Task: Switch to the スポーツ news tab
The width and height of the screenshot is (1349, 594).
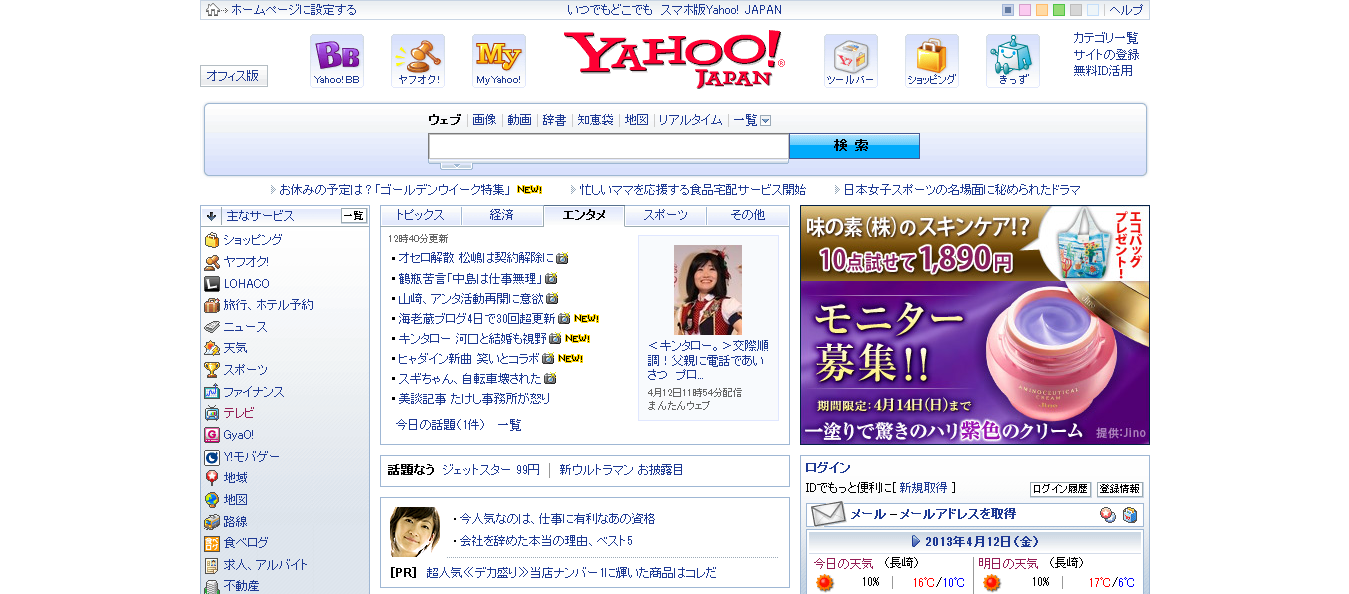Action: coord(666,215)
